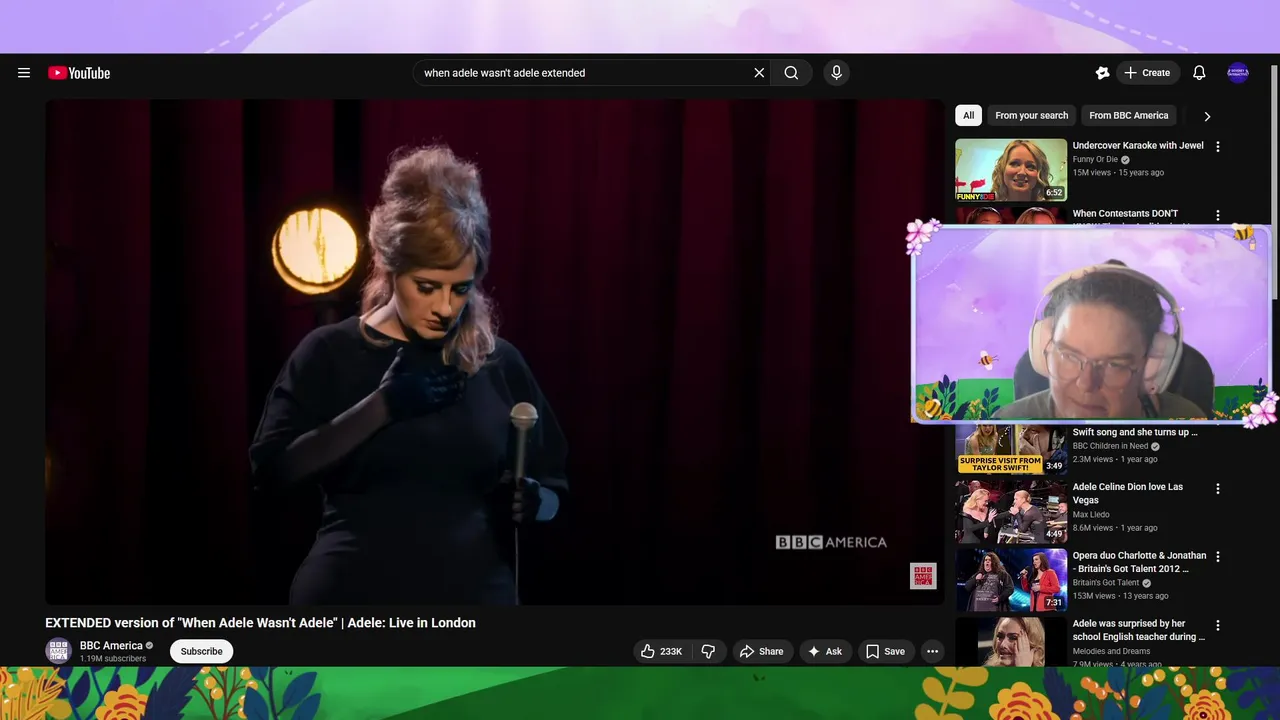
Task: Click the 1.19M subscribers text
Action: point(113,659)
